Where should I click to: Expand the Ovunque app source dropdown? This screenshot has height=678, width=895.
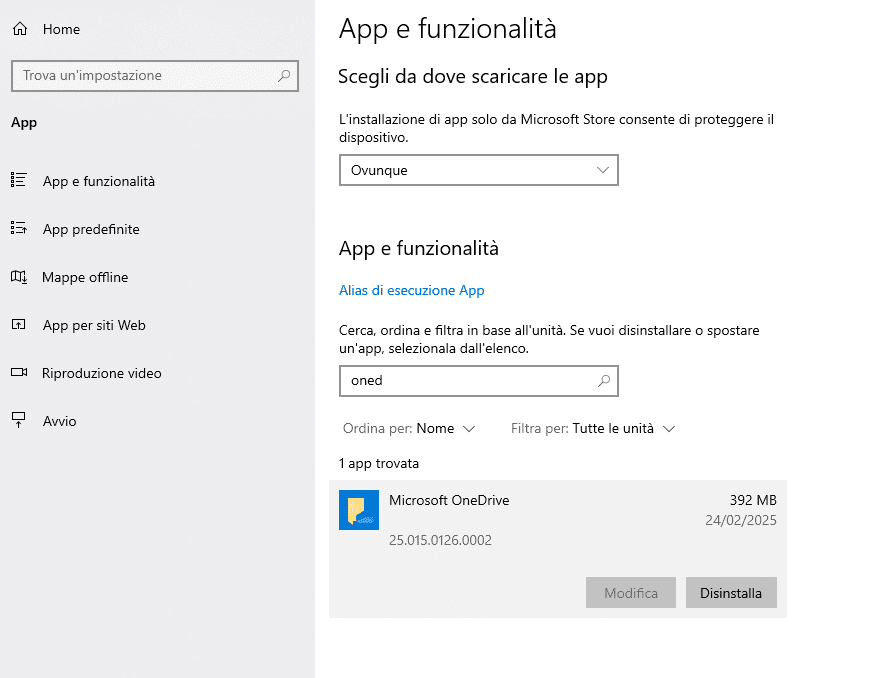pos(478,170)
